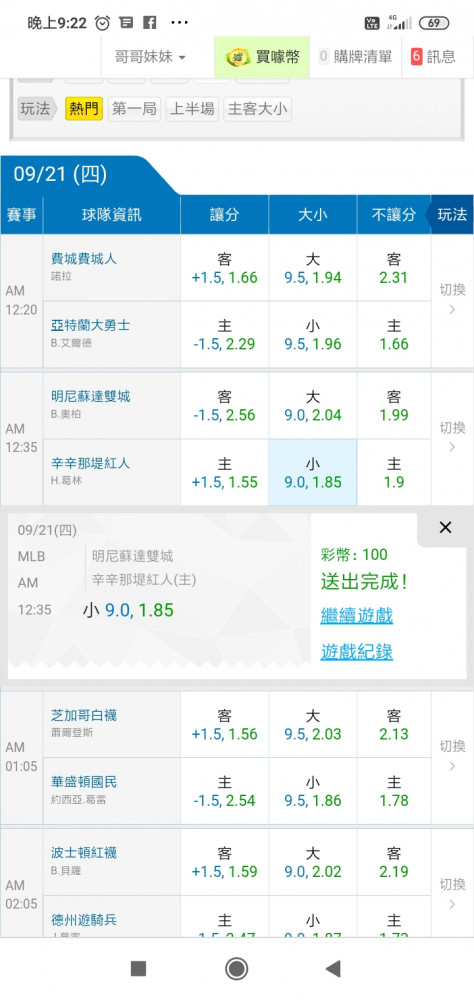The width and height of the screenshot is (474, 1000).
Task: Tap the Android recent apps square
Action: (138, 969)
